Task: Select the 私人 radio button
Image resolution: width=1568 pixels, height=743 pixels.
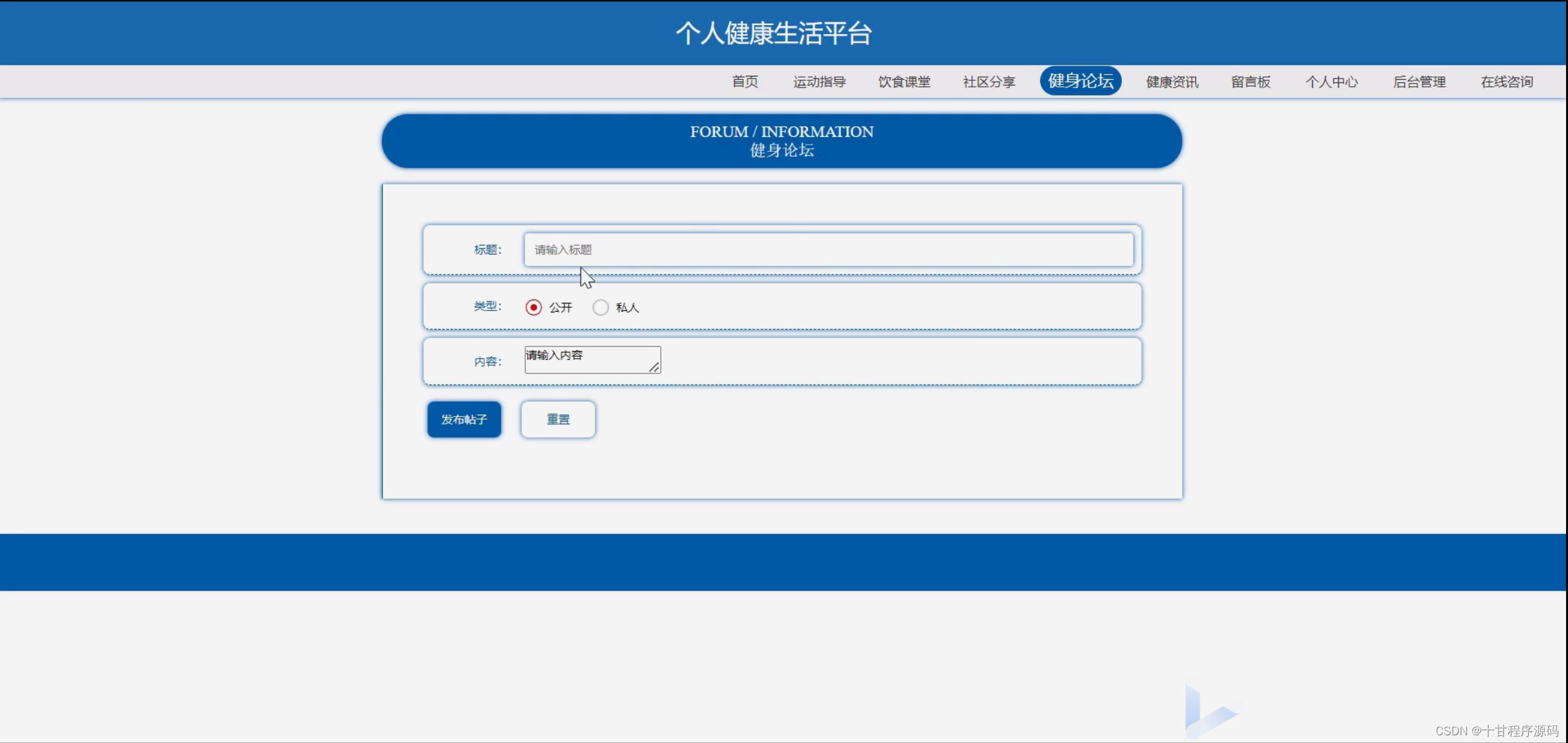Action: [x=600, y=307]
